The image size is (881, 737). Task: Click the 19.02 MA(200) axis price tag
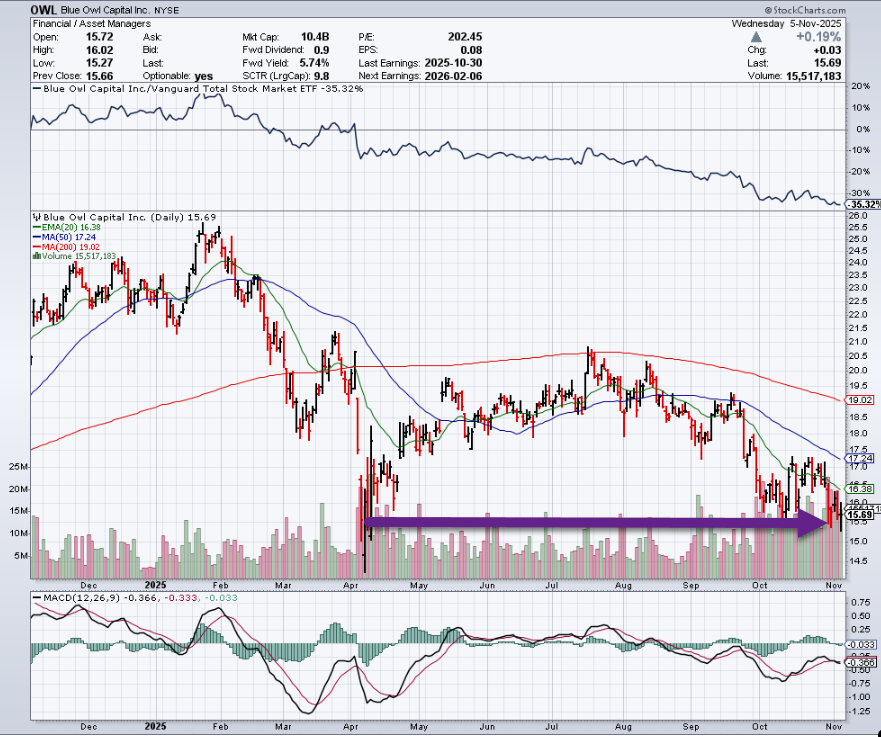[x=862, y=400]
